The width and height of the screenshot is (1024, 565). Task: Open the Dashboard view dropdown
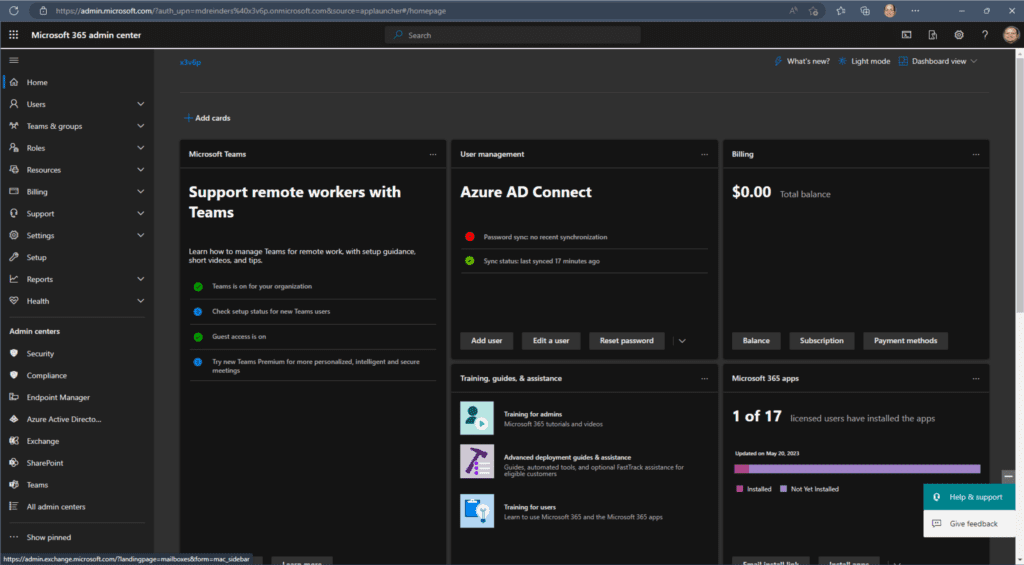pos(938,61)
